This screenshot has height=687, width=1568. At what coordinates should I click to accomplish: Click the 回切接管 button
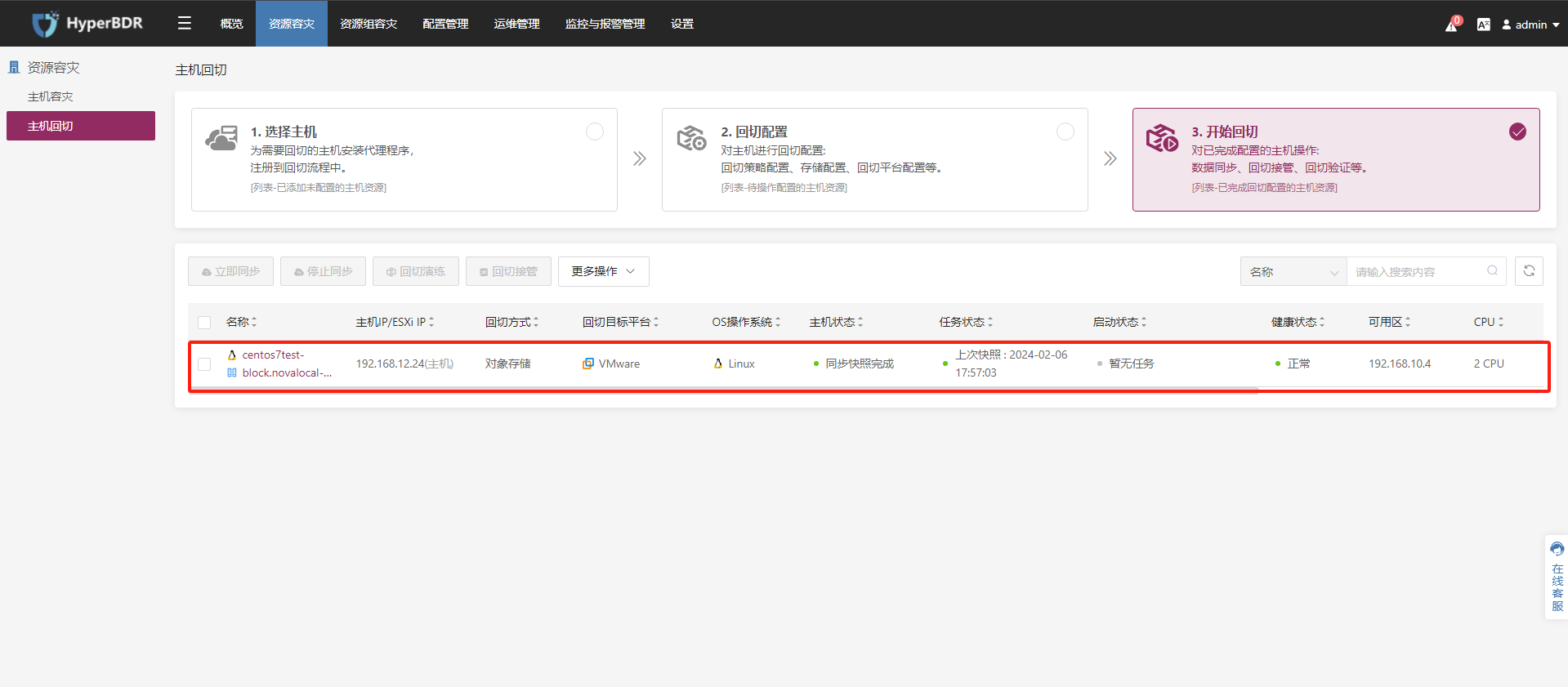click(x=508, y=271)
